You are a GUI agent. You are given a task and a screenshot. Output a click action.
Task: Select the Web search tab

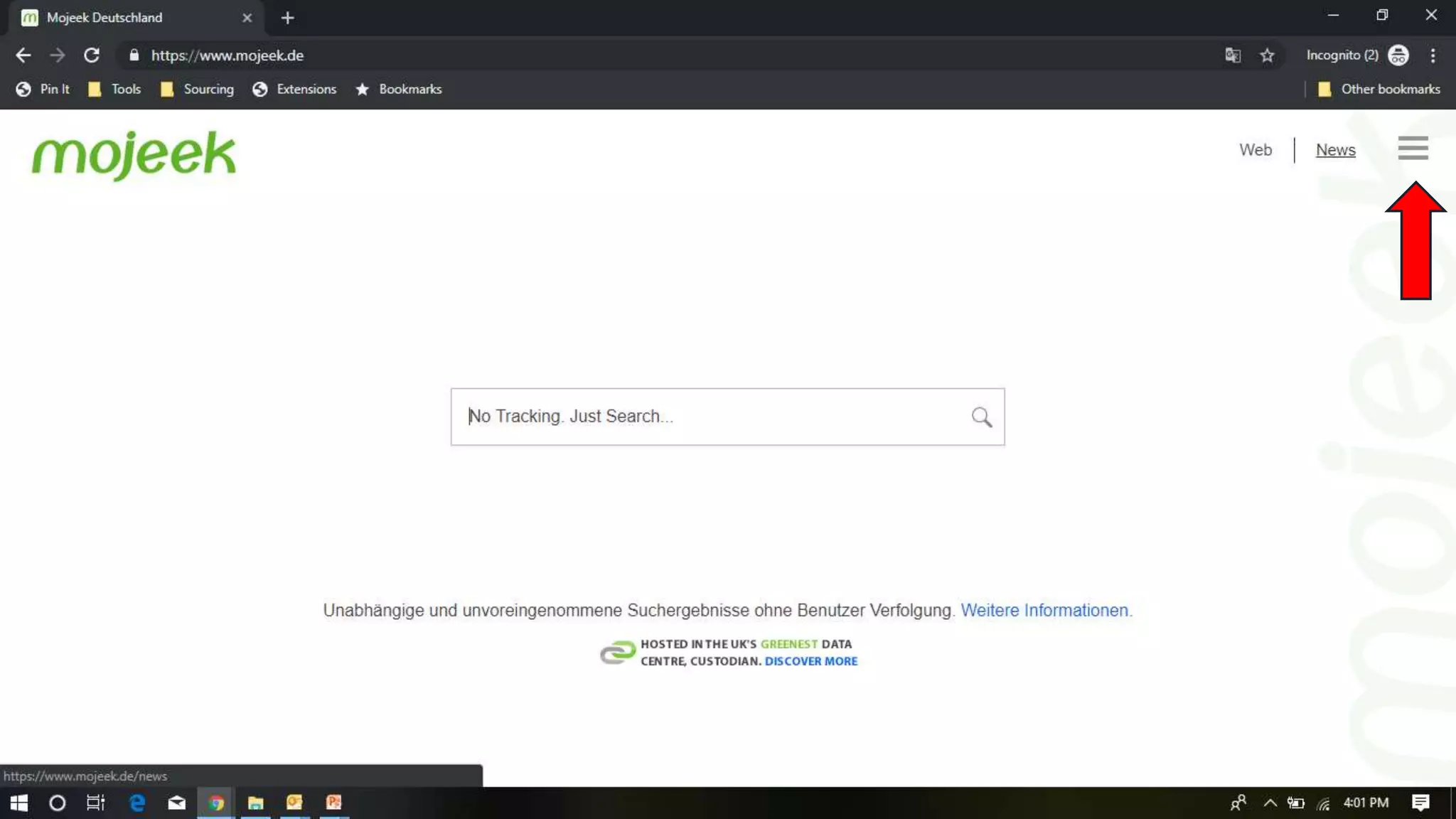[x=1255, y=150]
